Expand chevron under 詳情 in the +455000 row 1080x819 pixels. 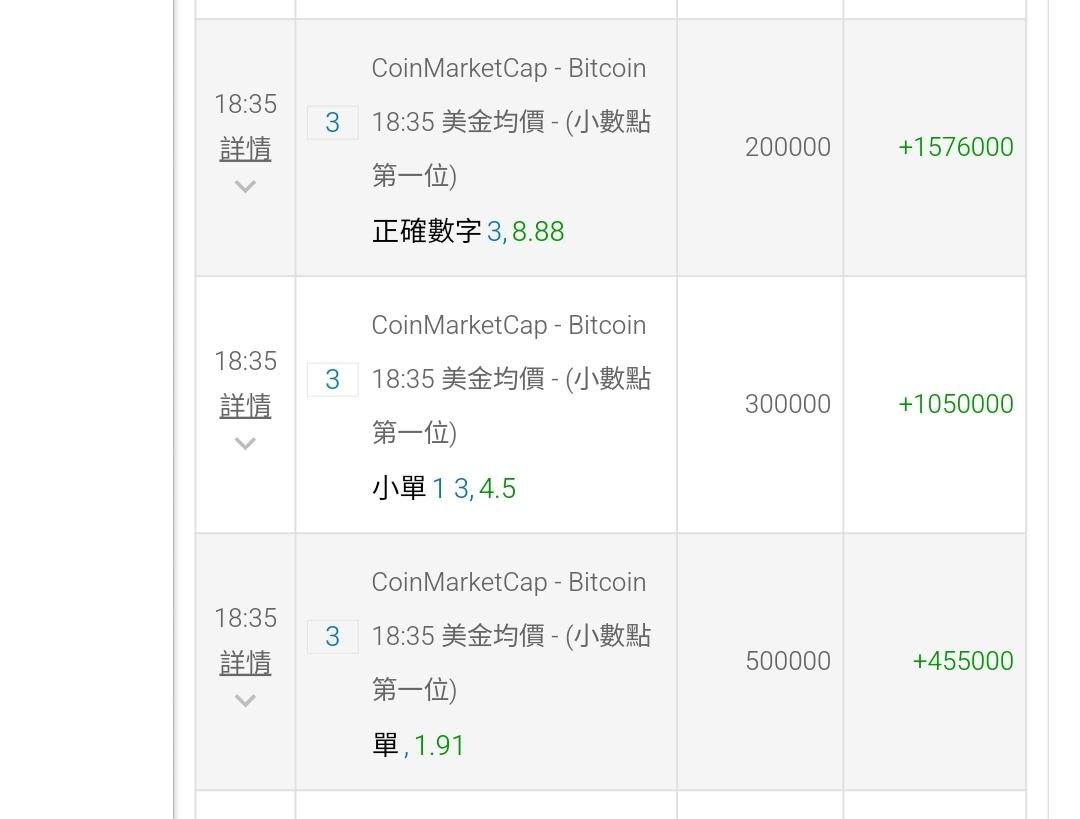coord(245,701)
